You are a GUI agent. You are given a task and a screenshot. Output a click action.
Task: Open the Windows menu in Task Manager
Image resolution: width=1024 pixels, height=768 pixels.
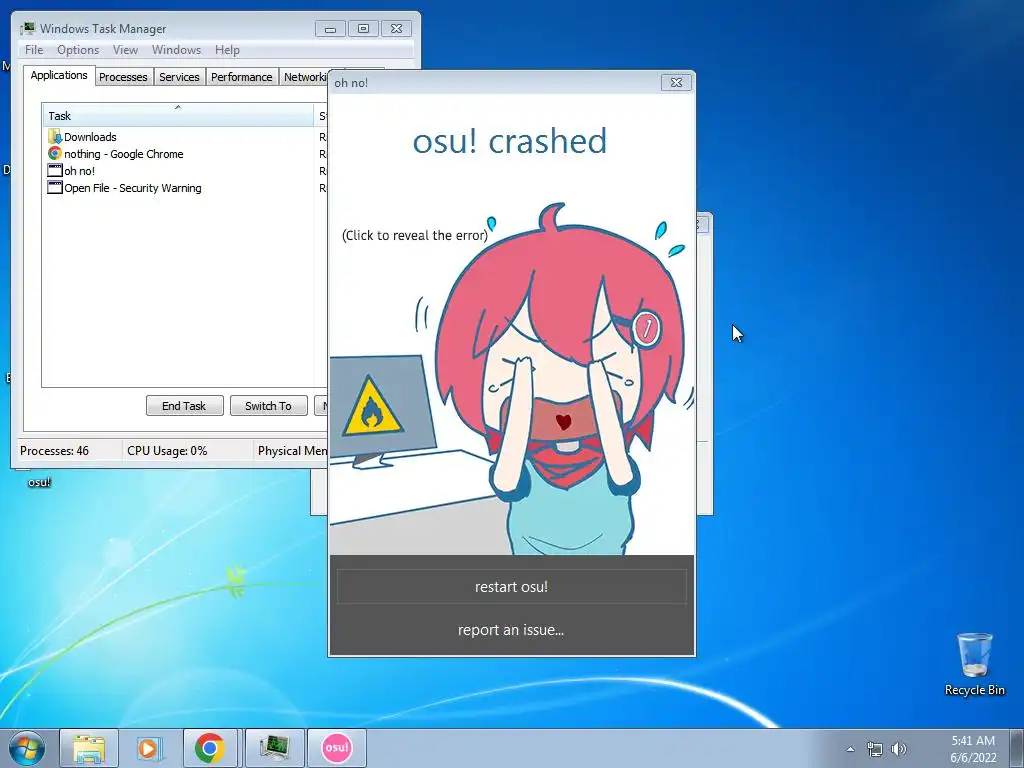[x=176, y=50]
